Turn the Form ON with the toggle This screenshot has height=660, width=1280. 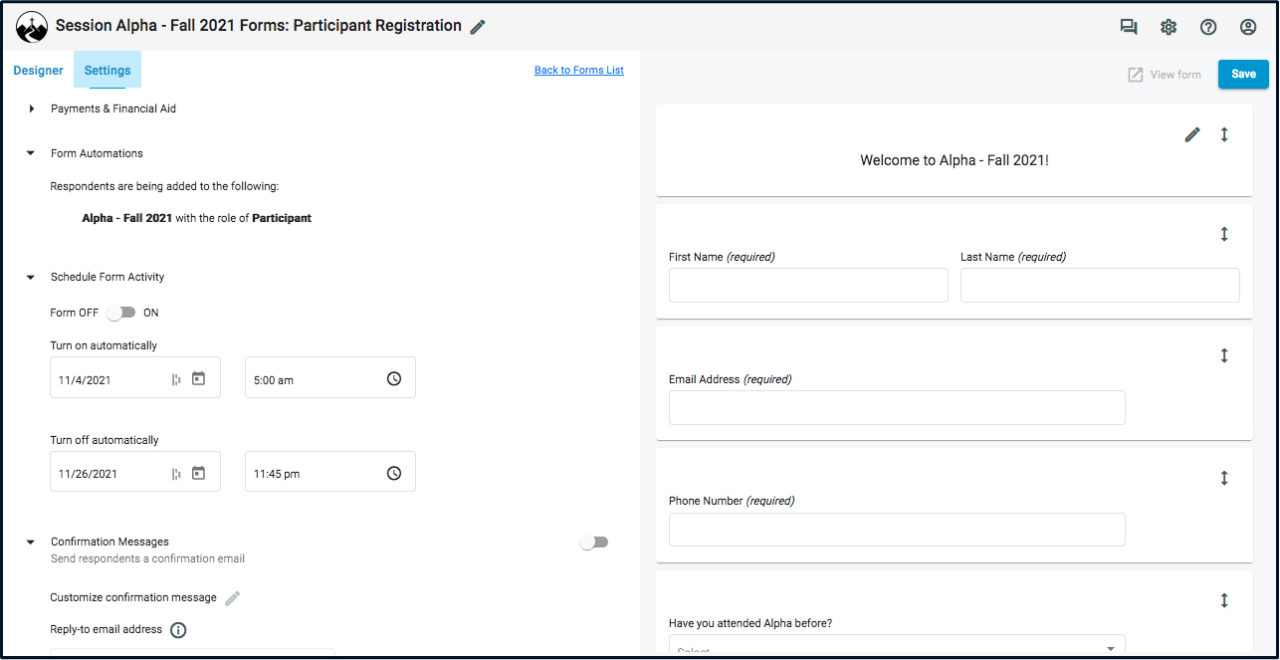tap(122, 312)
